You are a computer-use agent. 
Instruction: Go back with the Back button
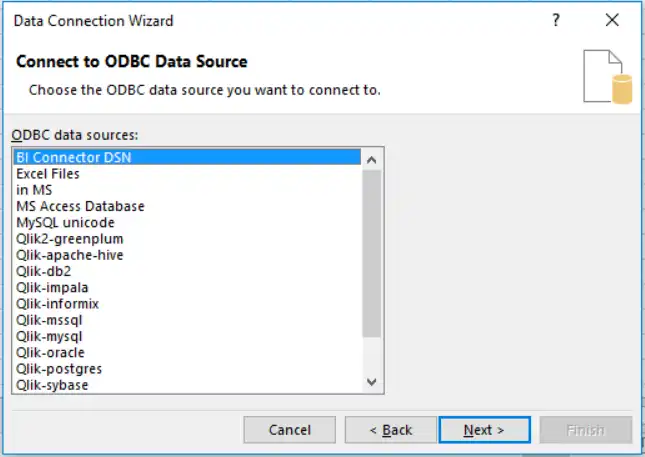tap(390, 430)
